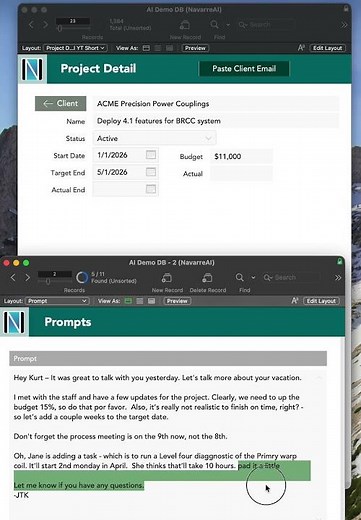Click Edit Layout in Prompts window
Screen dimensions: 361x520
coord(321,301)
